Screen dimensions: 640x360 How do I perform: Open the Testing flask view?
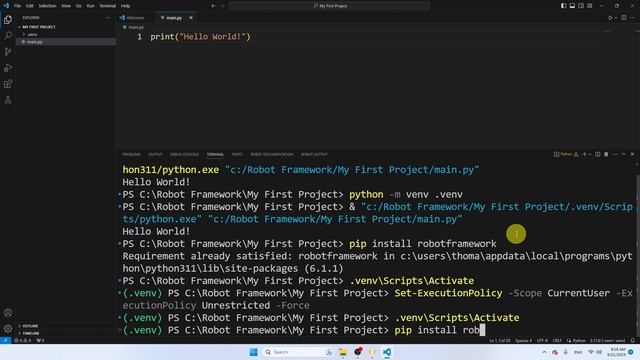click(8, 100)
